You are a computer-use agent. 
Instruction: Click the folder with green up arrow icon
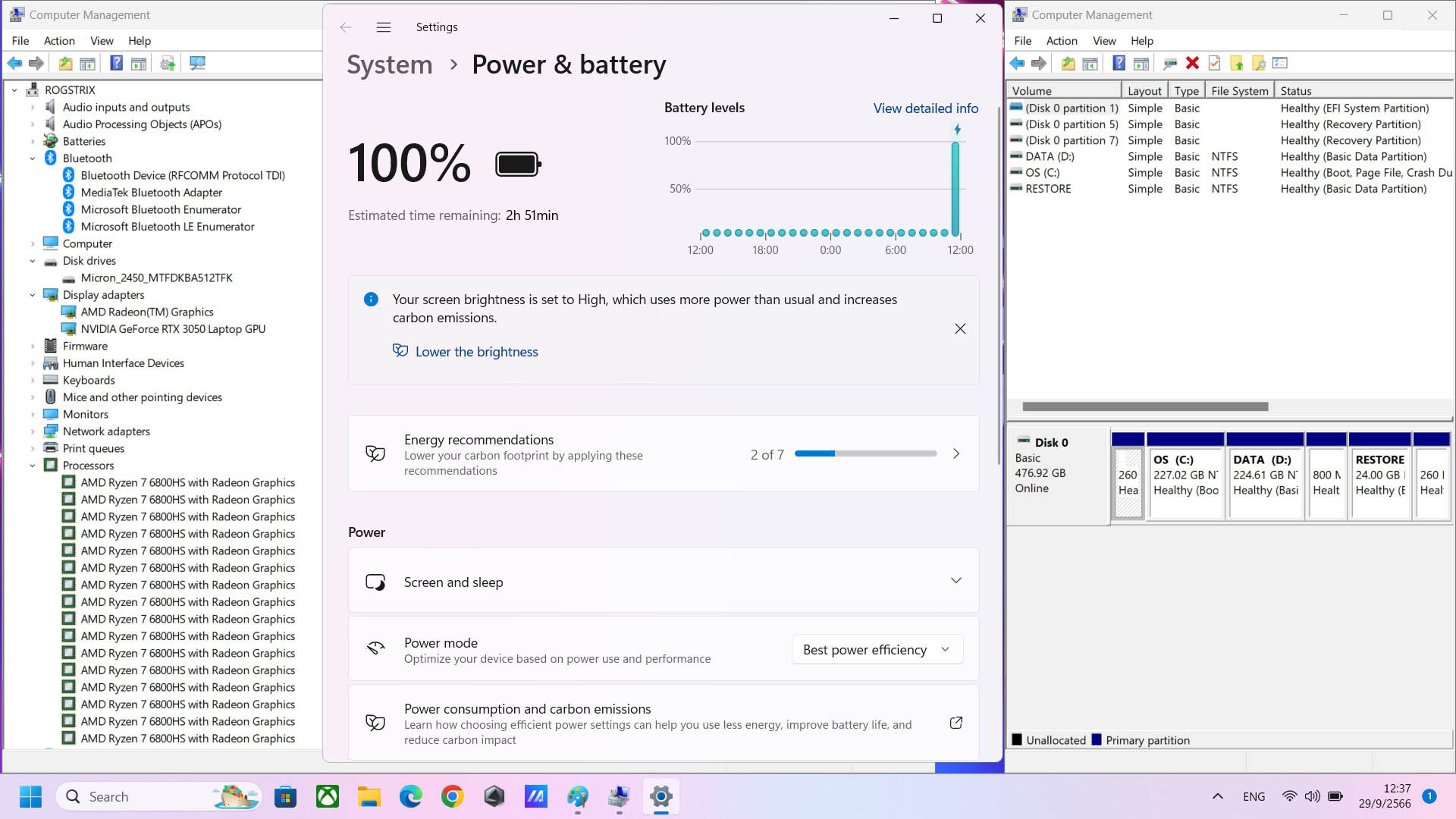(1237, 64)
